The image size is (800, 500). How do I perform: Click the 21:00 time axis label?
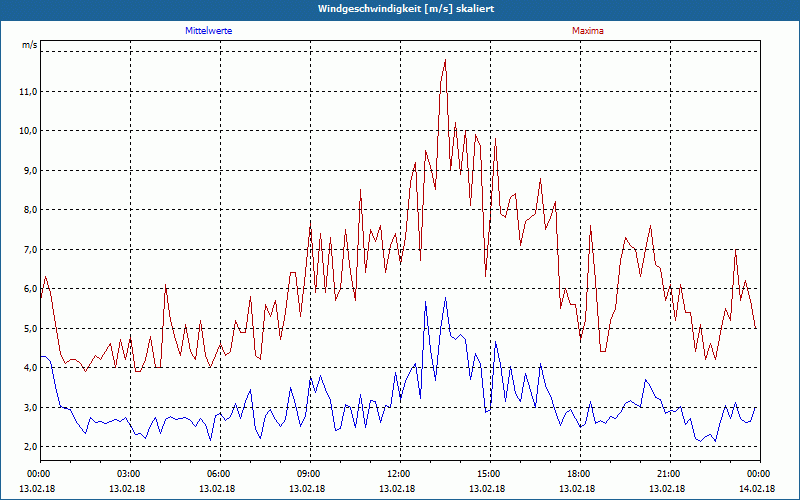[x=670, y=473]
